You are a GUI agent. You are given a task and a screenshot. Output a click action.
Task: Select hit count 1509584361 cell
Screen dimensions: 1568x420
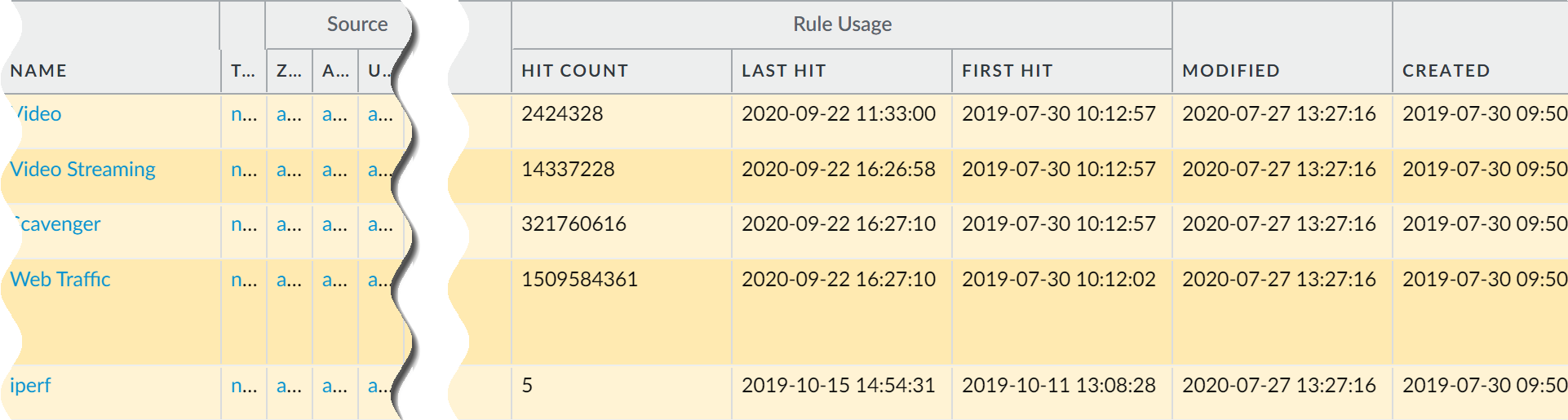tap(579, 280)
